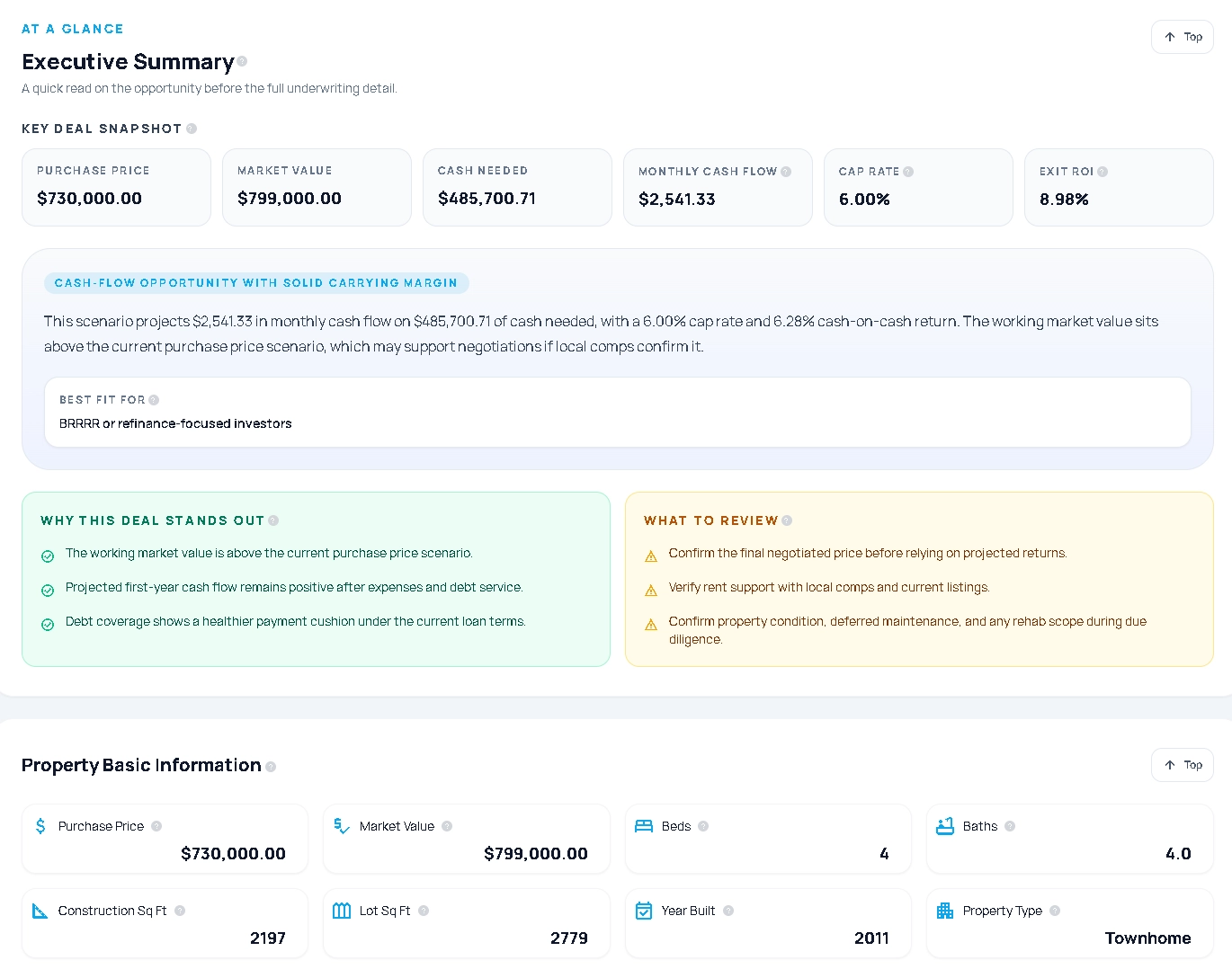
Task: Open the Best Fit For help tooltip
Action: pos(155,399)
